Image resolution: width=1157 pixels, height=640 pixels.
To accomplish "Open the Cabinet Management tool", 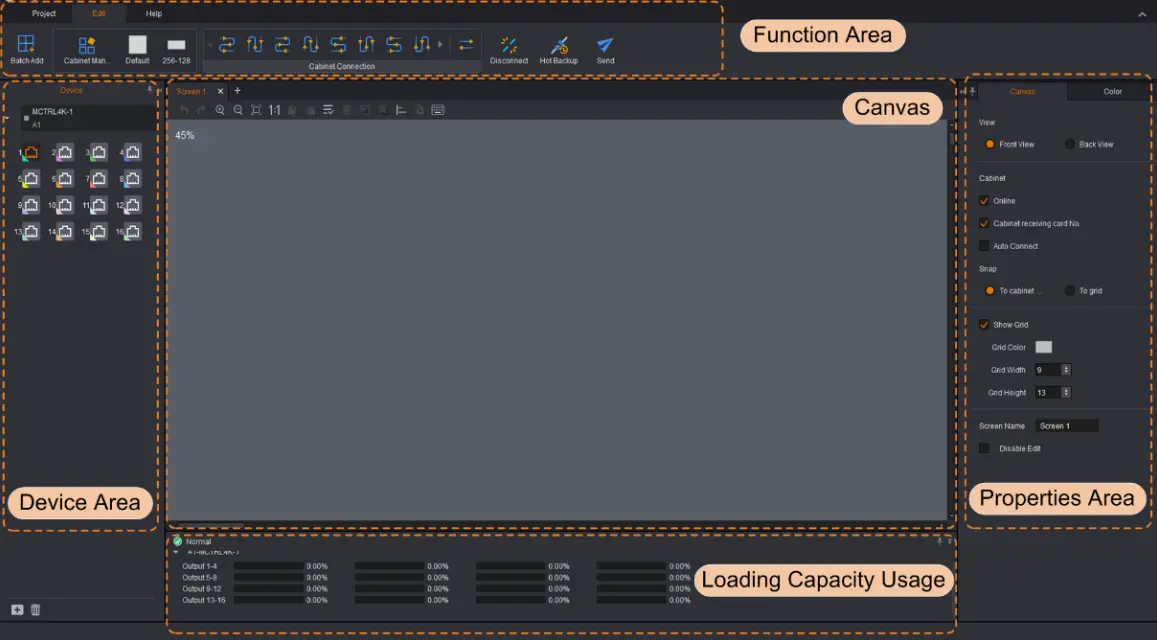I will point(87,45).
